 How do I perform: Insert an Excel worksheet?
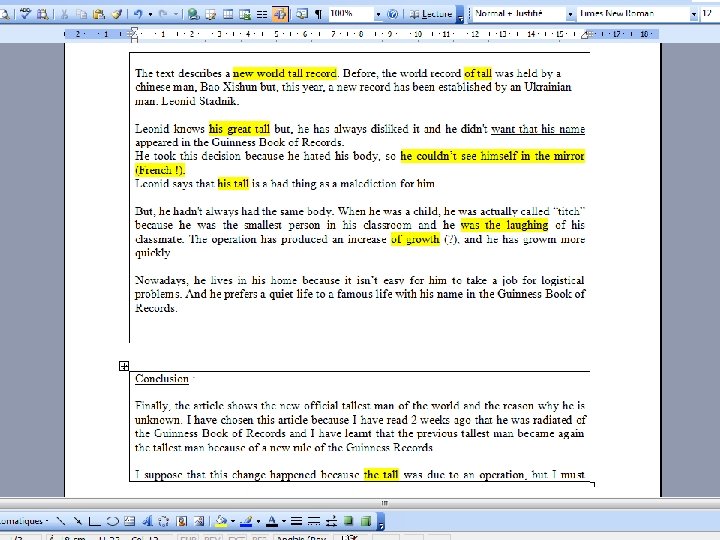point(245,14)
